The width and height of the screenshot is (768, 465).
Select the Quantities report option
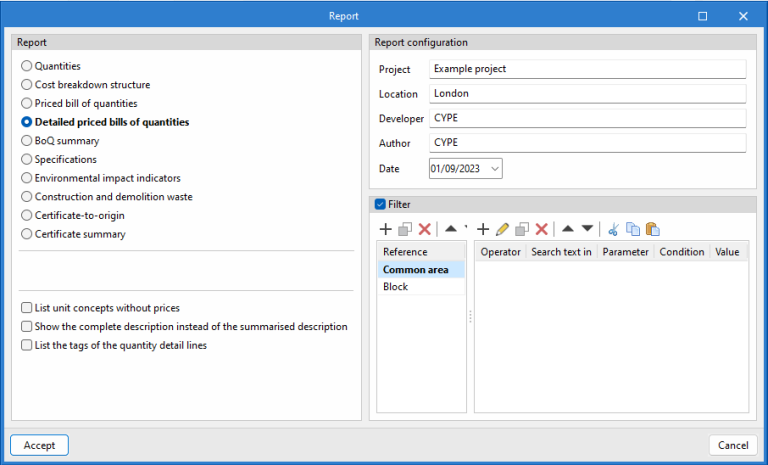coord(51,66)
